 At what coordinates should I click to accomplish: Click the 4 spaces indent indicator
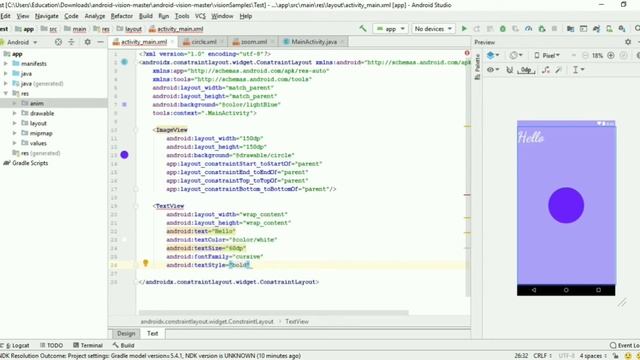coord(593,356)
